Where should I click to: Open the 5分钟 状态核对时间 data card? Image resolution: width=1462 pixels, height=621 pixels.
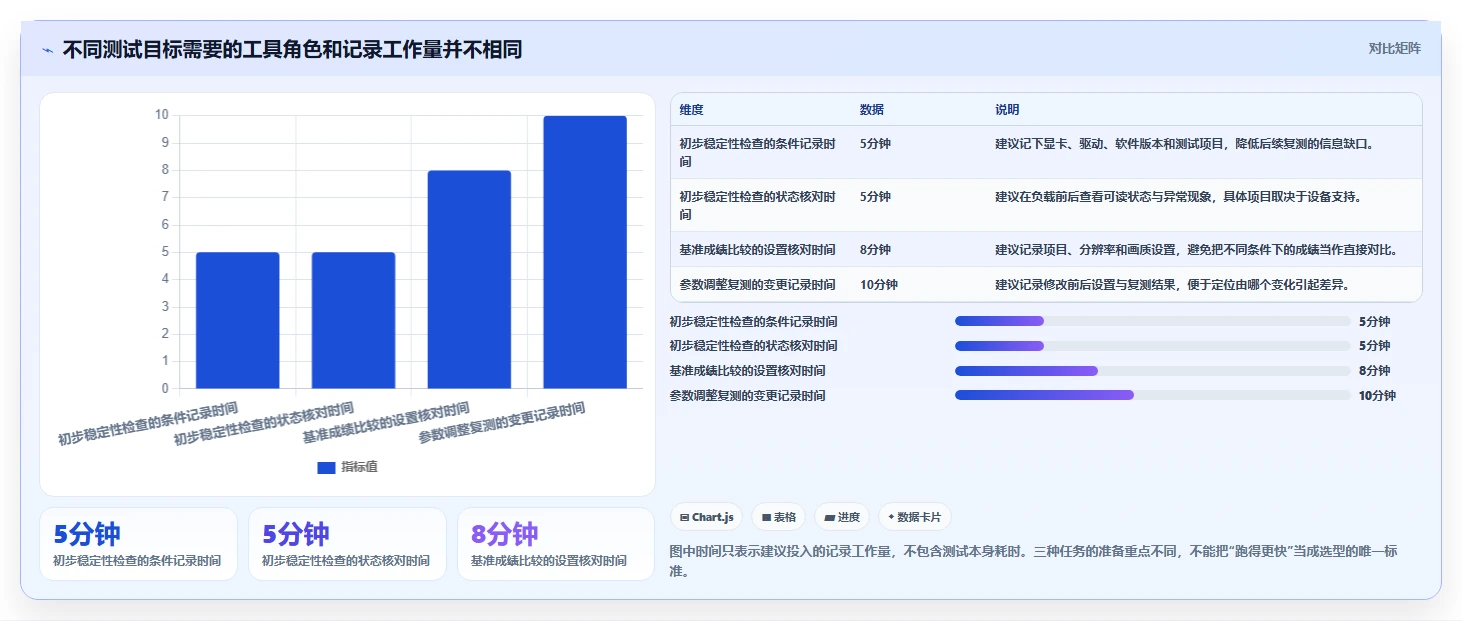click(x=347, y=543)
